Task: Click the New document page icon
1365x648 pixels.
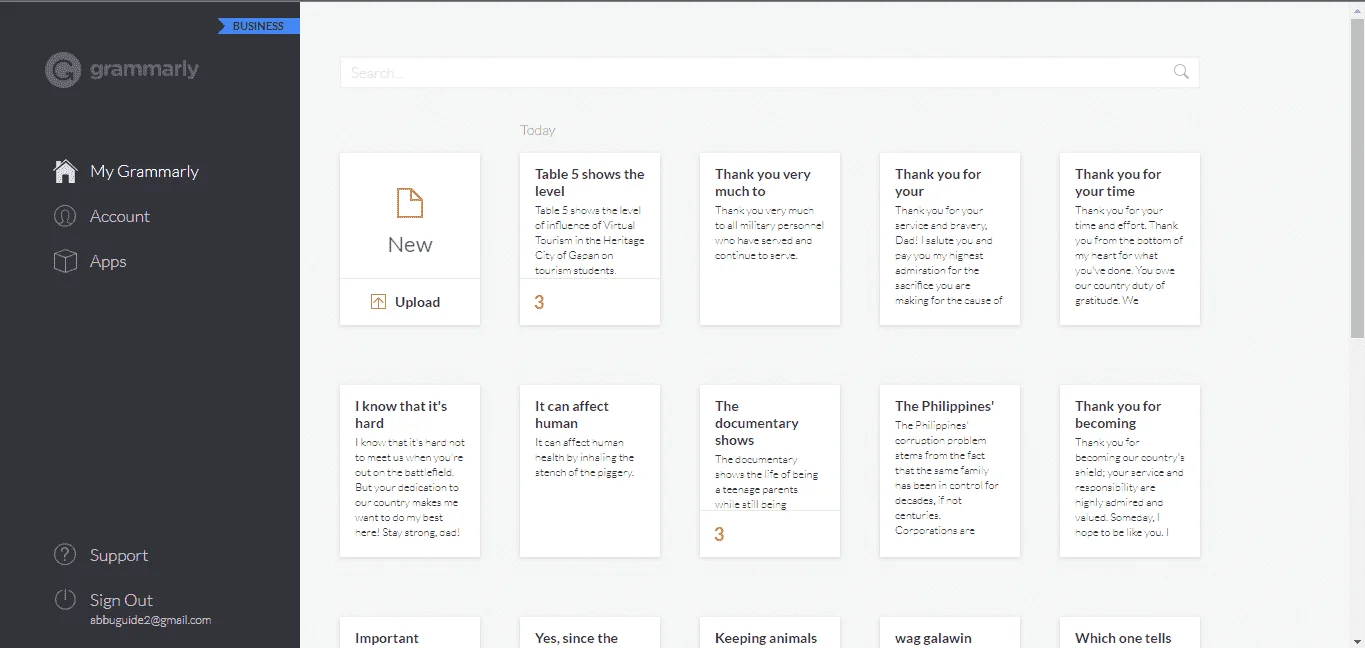Action: point(410,203)
